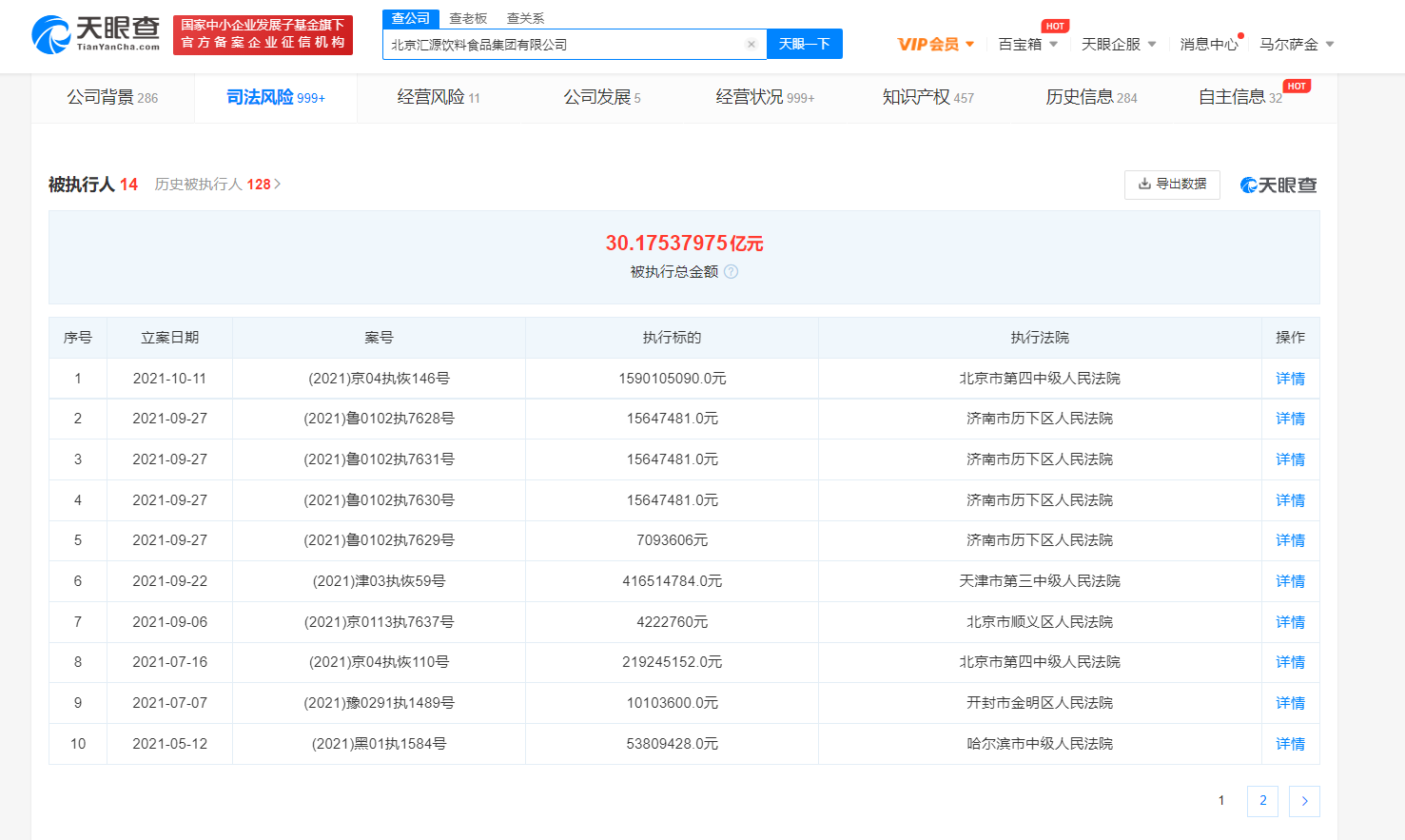Click amount 1590105090.0元 cell

click(x=673, y=379)
